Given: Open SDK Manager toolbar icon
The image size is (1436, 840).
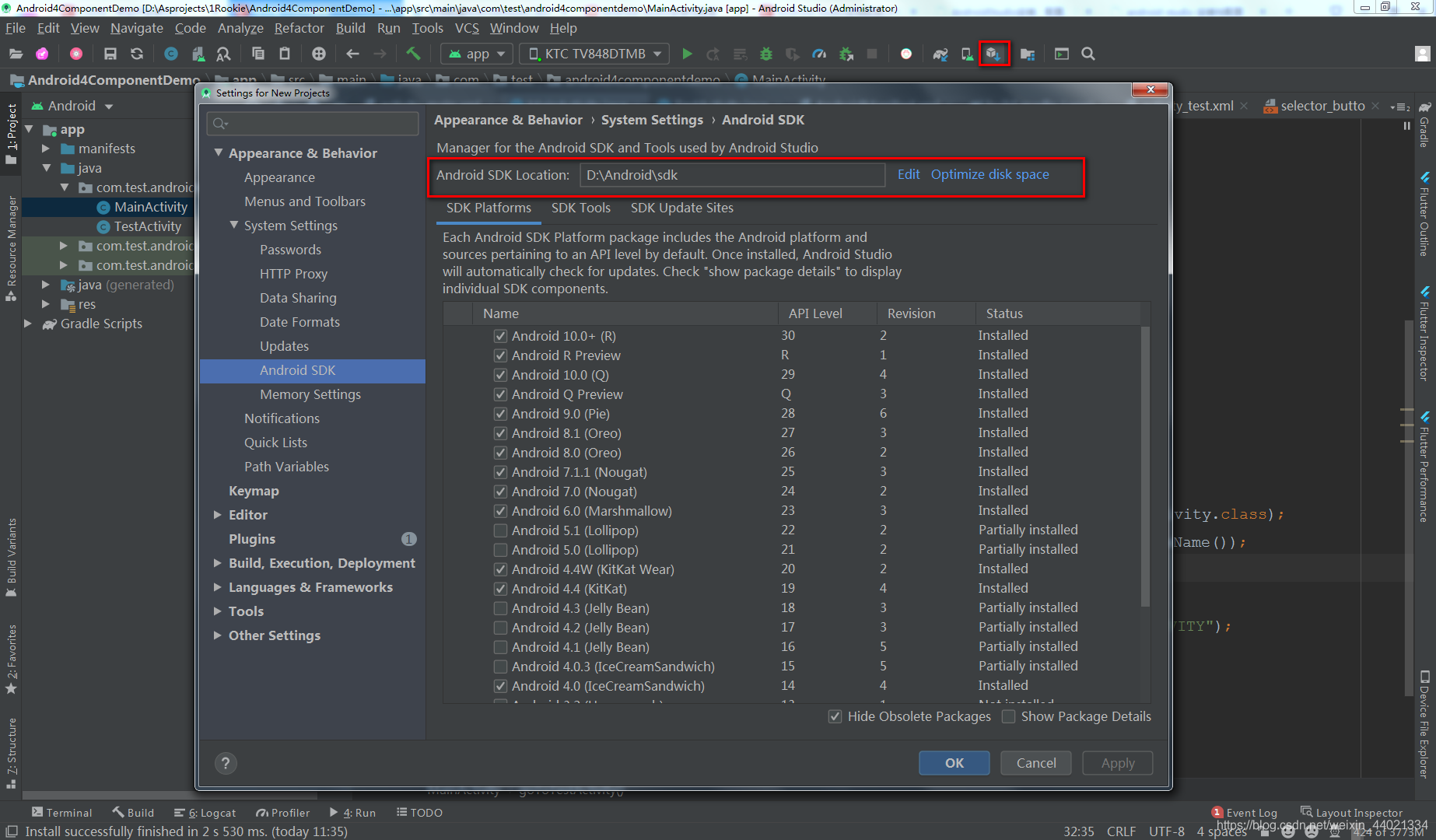Looking at the screenshot, I should click(x=993, y=54).
